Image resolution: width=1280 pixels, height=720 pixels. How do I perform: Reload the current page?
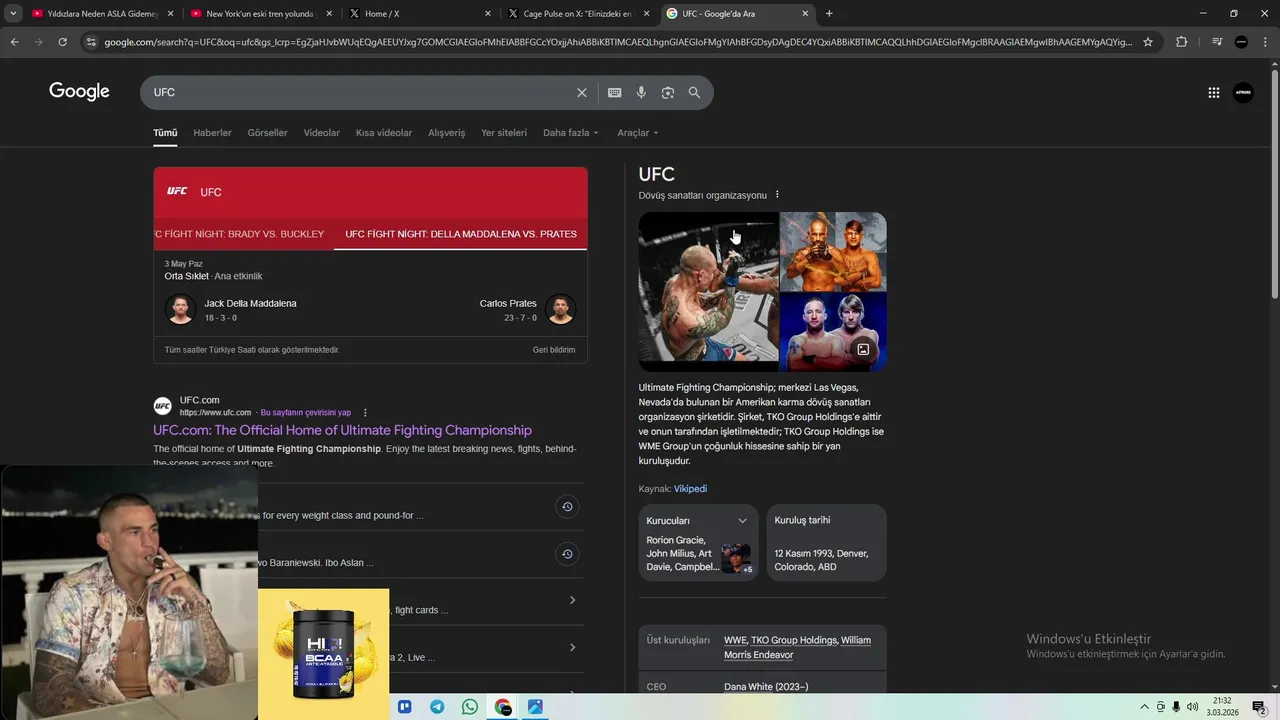pyautogui.click(x=62, y=42)
